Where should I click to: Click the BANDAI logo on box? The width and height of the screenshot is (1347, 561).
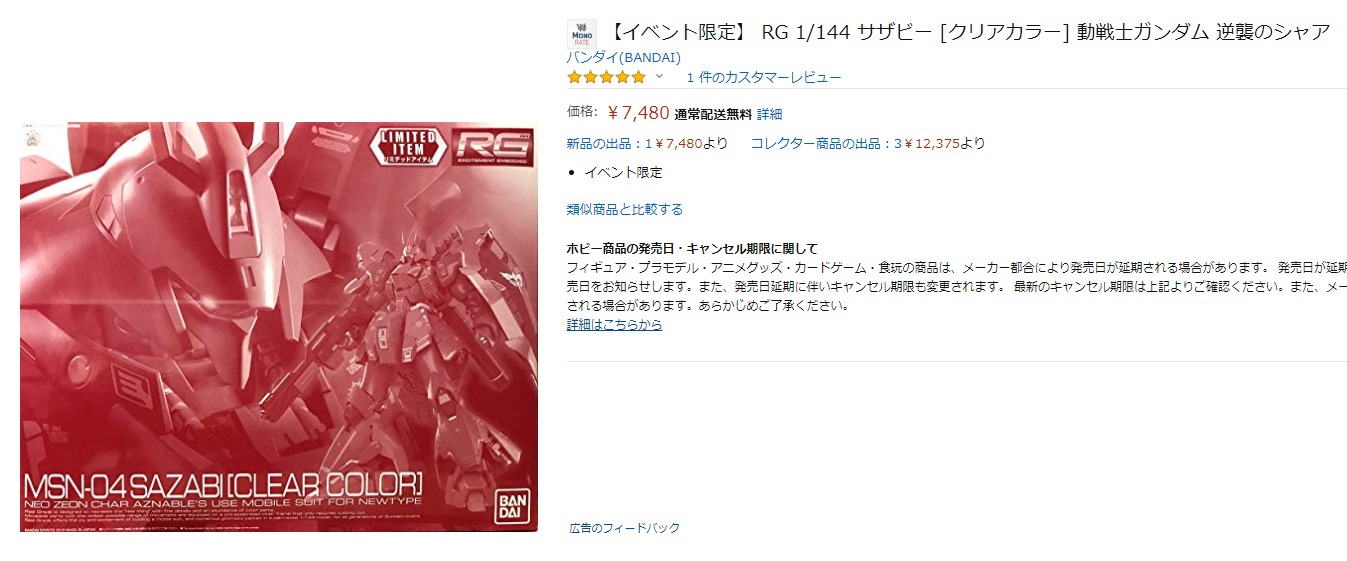tap(510, 502)
